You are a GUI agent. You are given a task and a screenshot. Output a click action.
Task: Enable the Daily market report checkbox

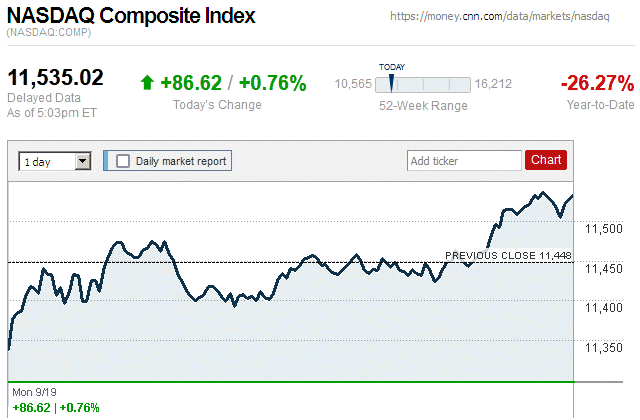[123, 161]
